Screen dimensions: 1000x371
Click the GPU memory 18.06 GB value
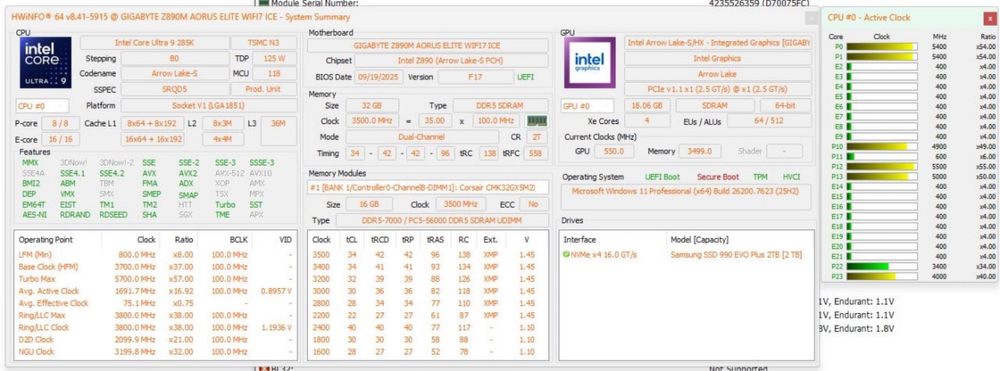(648, 105)
